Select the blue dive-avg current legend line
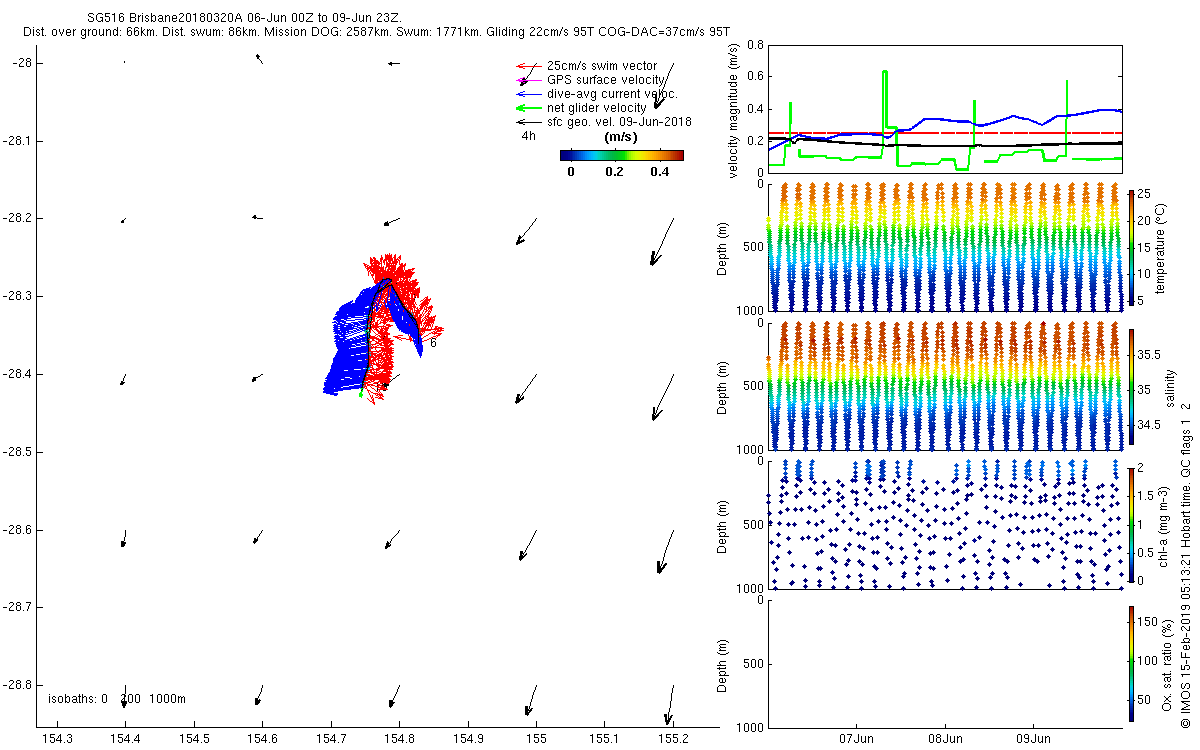Screen dimensions: 1200x750 pyautogui.click(x=523, y=94)
